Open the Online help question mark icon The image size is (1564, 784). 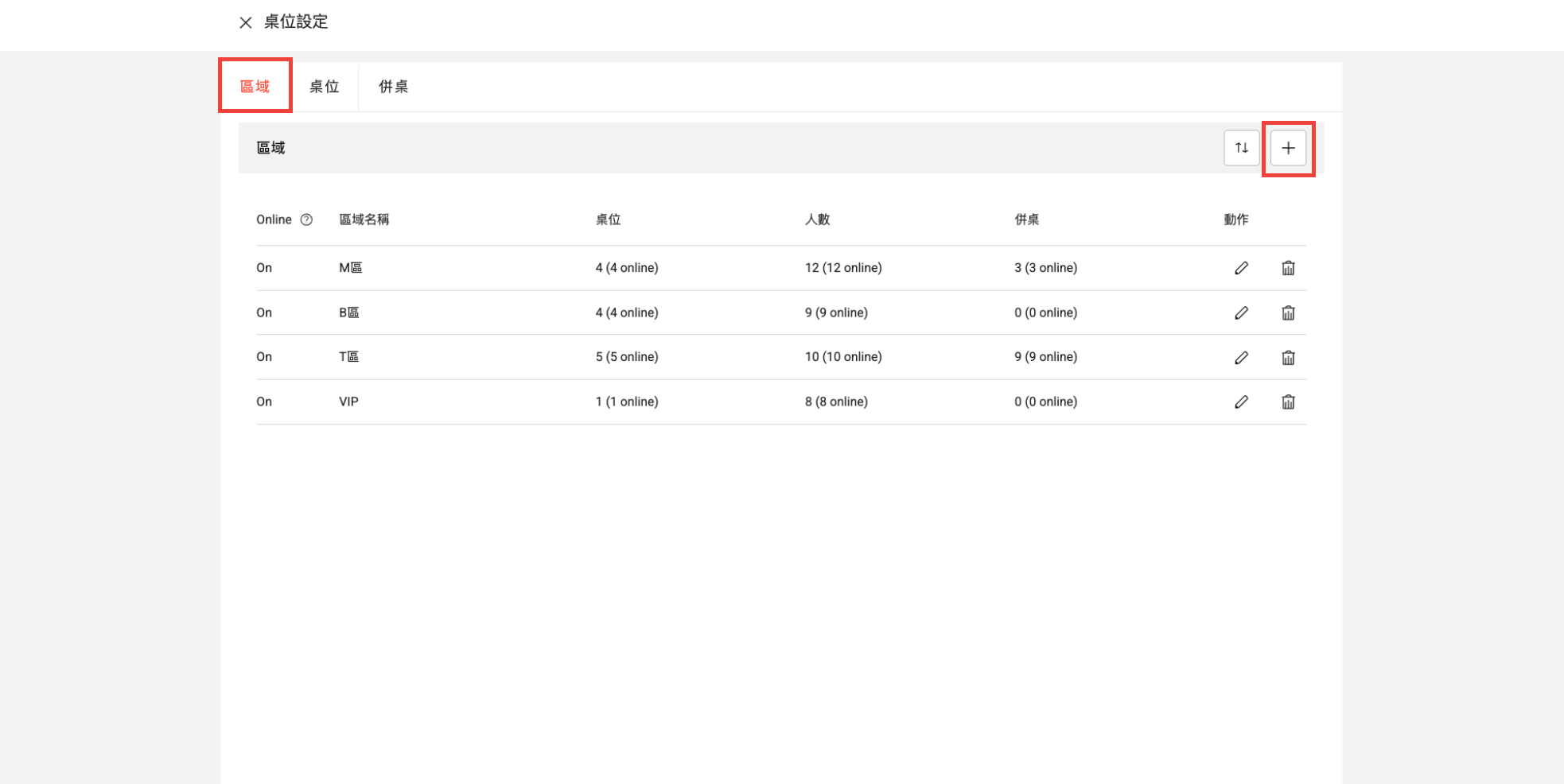(306, 220)
